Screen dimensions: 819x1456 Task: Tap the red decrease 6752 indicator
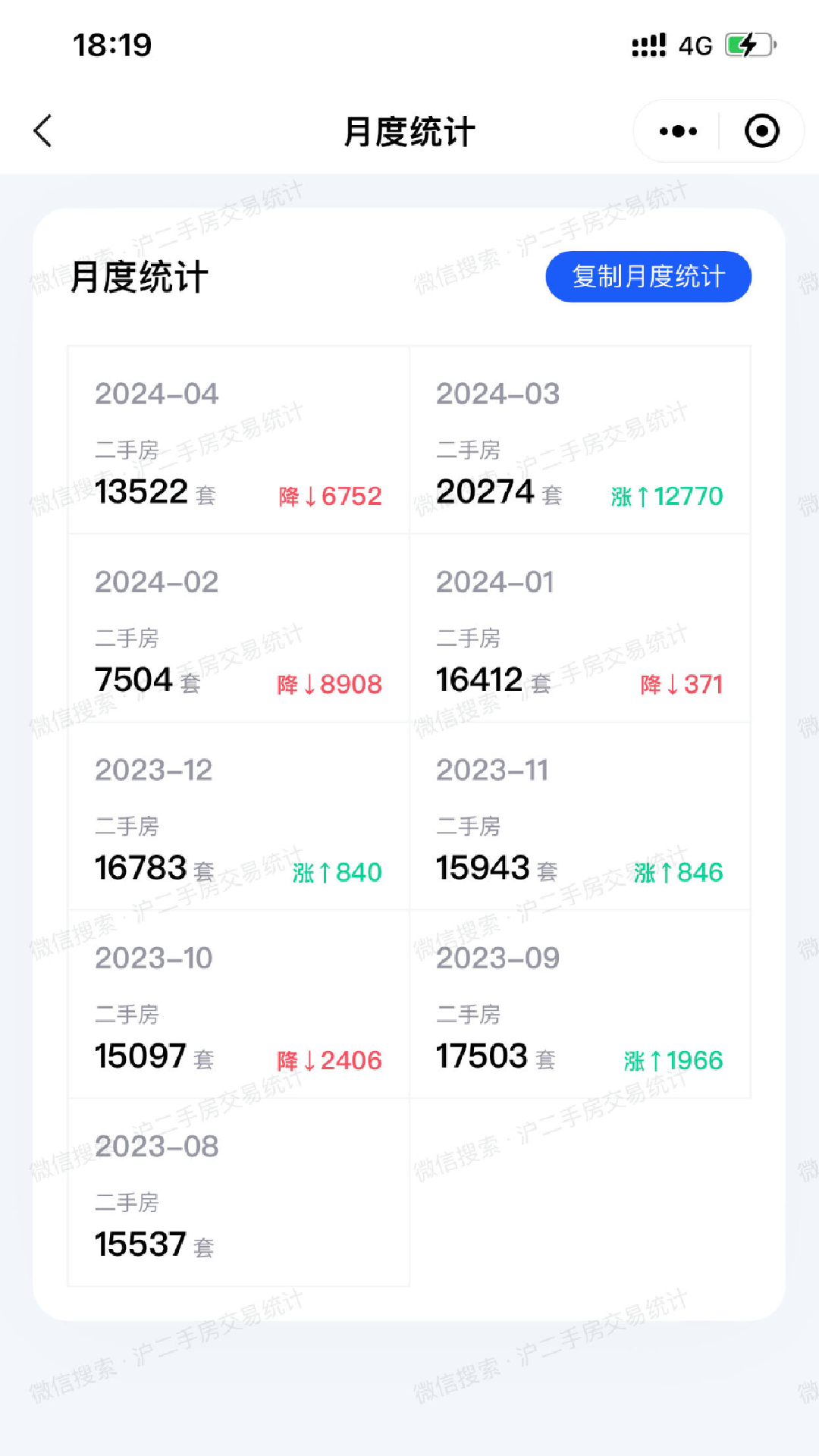point(330,497)
